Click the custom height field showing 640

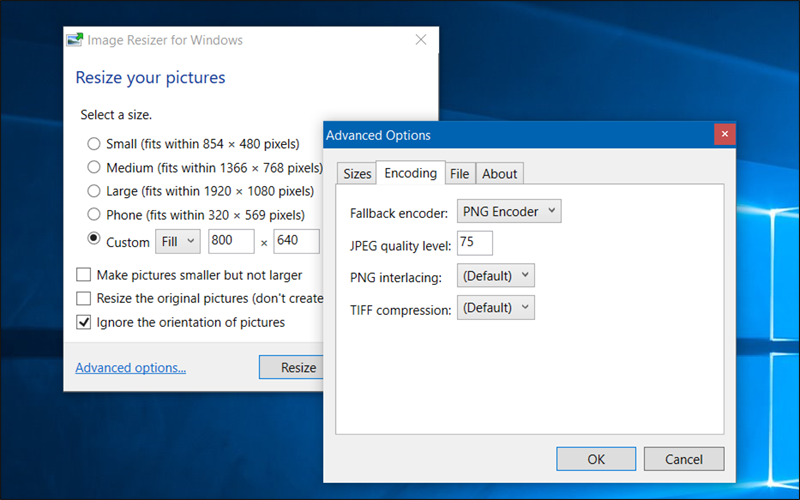click(296, 241)
